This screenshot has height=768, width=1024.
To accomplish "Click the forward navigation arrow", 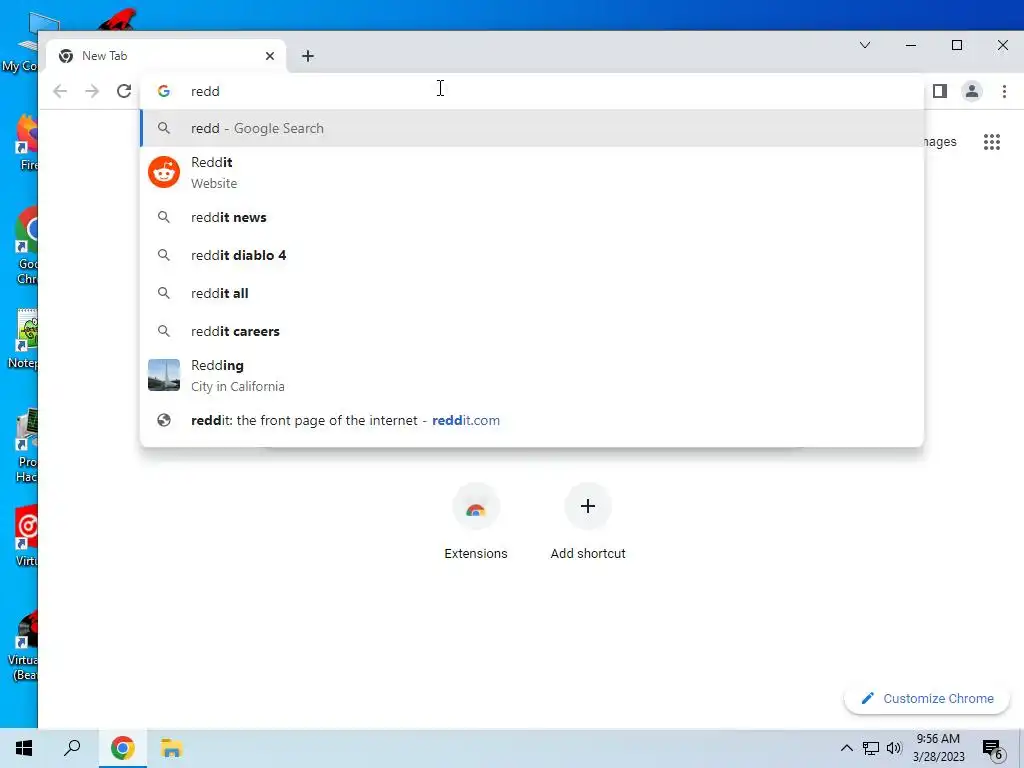I will pos(92,91).
